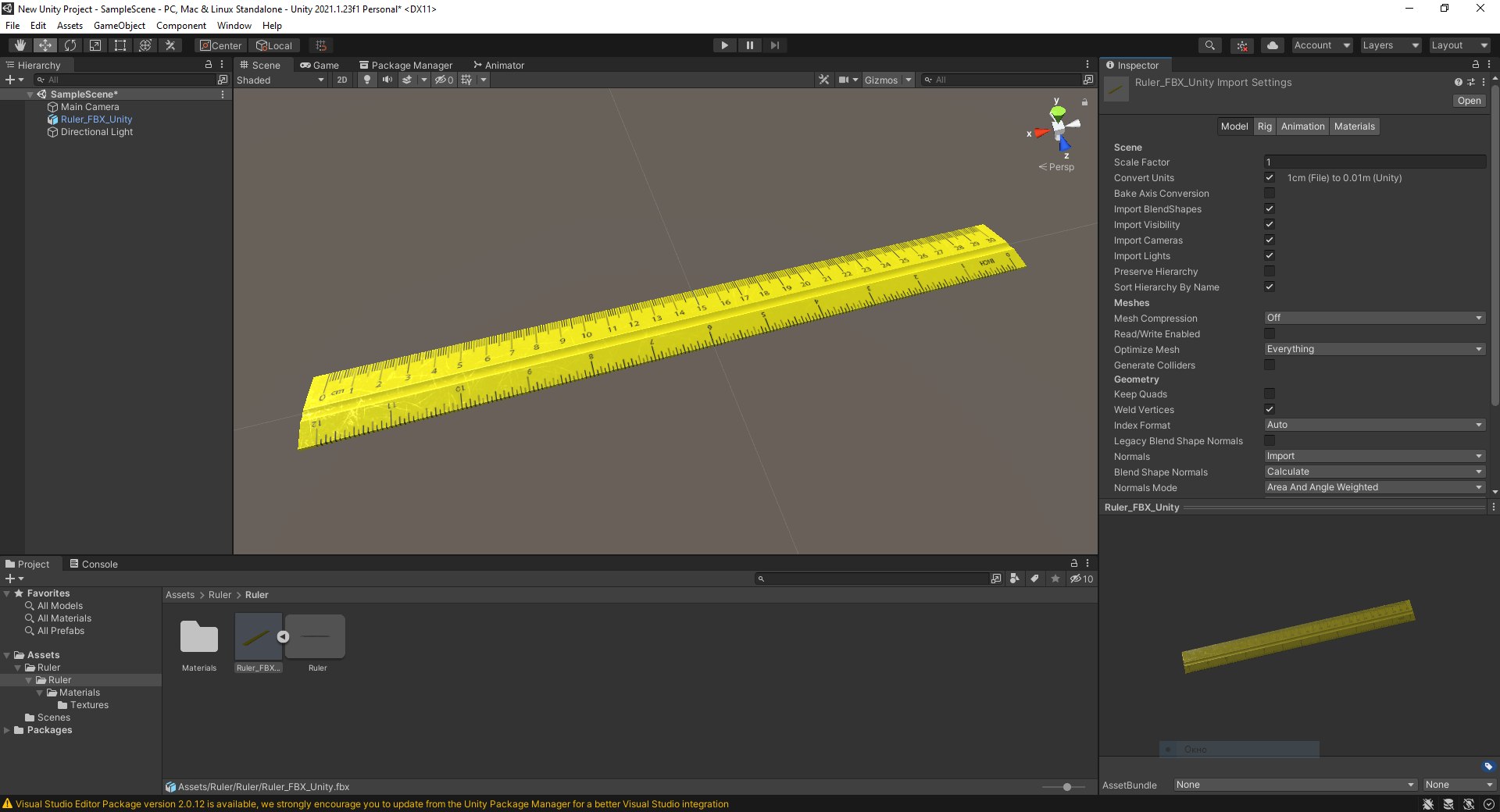This screenshot has width=1500, height=812.
Task: Open the Layers dropdown
Action: 1390,45
